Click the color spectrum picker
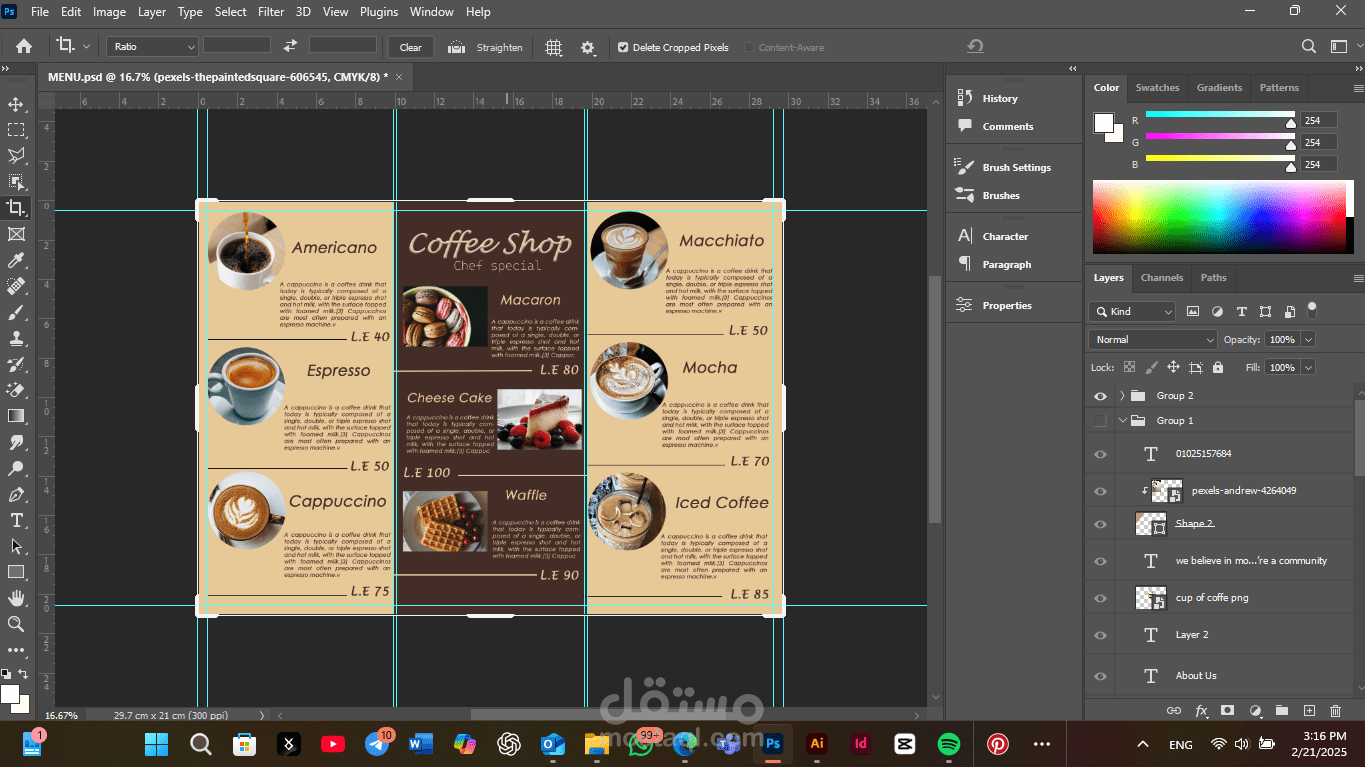The height and width of the screenshot is (767, 1365). click(x=1220, y=216)
